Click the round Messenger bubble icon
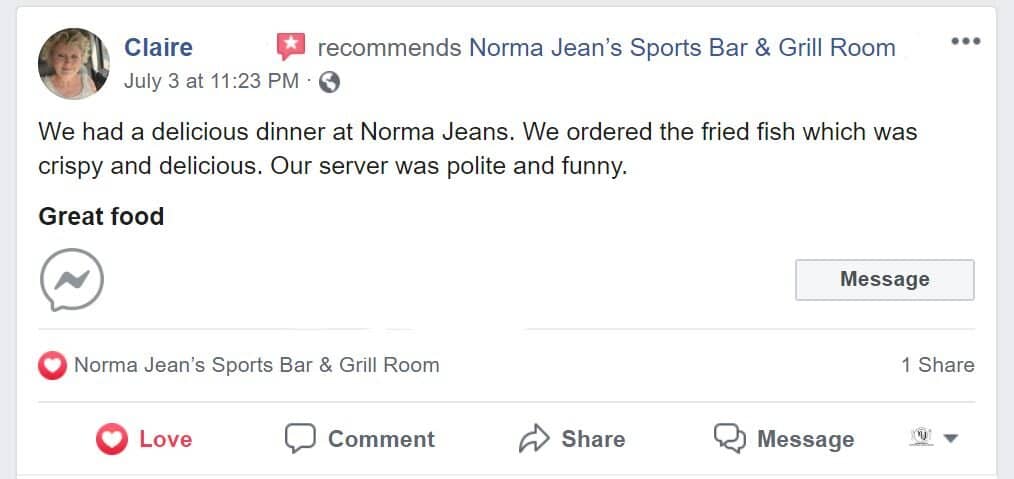Viewport: 1014px width, 479px height. click(71, 279)
